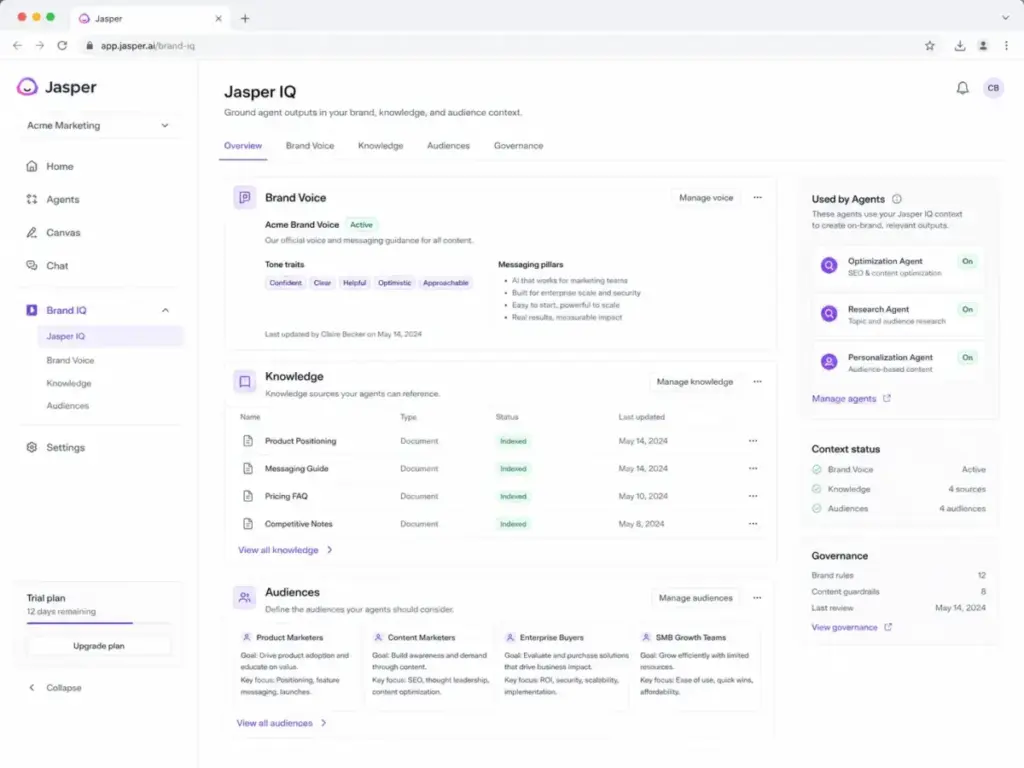
Task: Click the Jasper logo icon
Action: (x=27, y=87)
